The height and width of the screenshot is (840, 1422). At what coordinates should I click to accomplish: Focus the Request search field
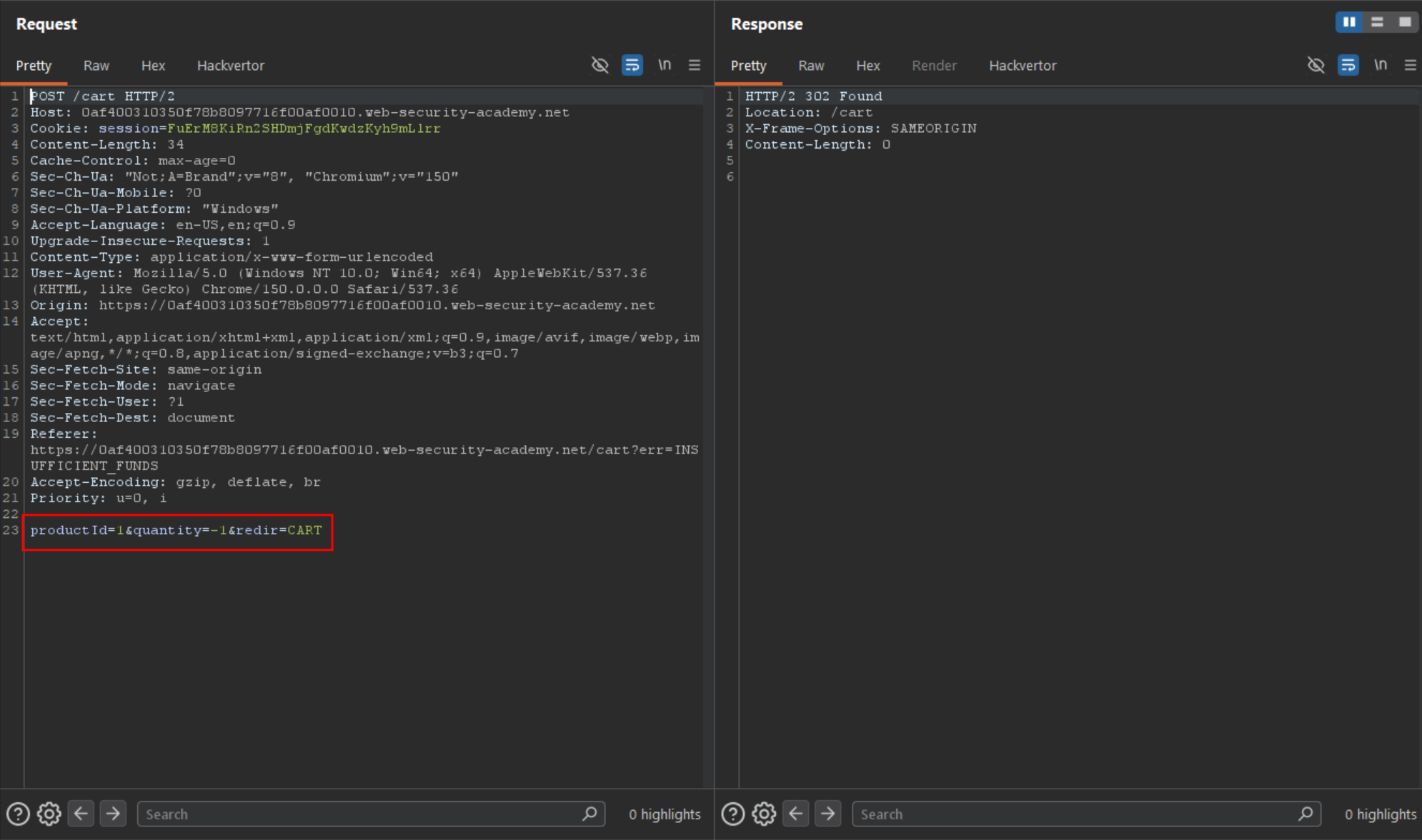[x=371, y=814]
